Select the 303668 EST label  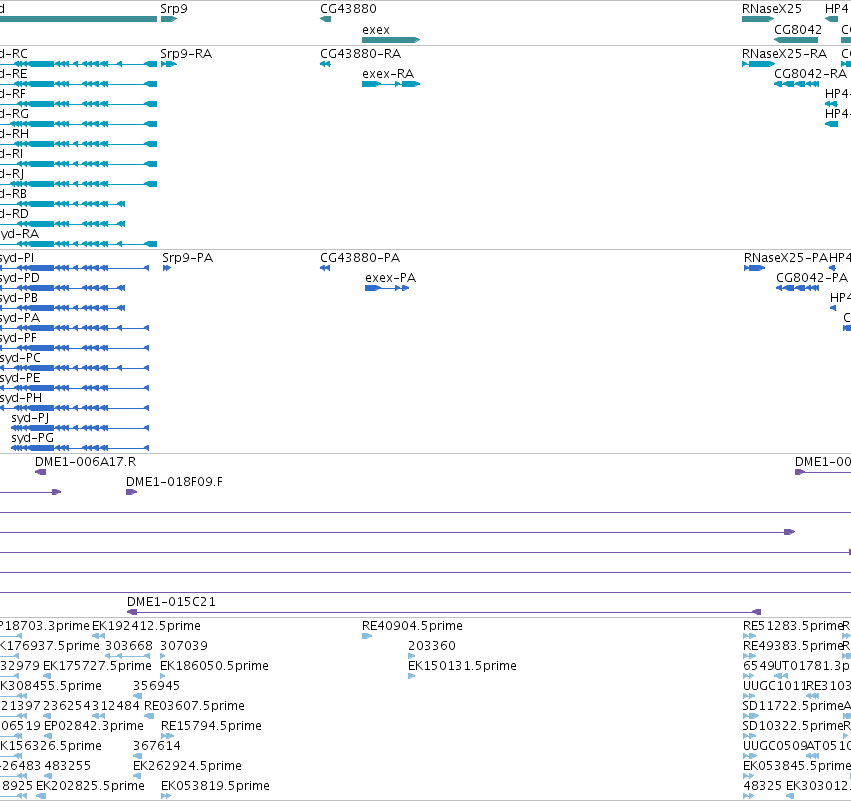pyautogui.click(x=129, y=646)
